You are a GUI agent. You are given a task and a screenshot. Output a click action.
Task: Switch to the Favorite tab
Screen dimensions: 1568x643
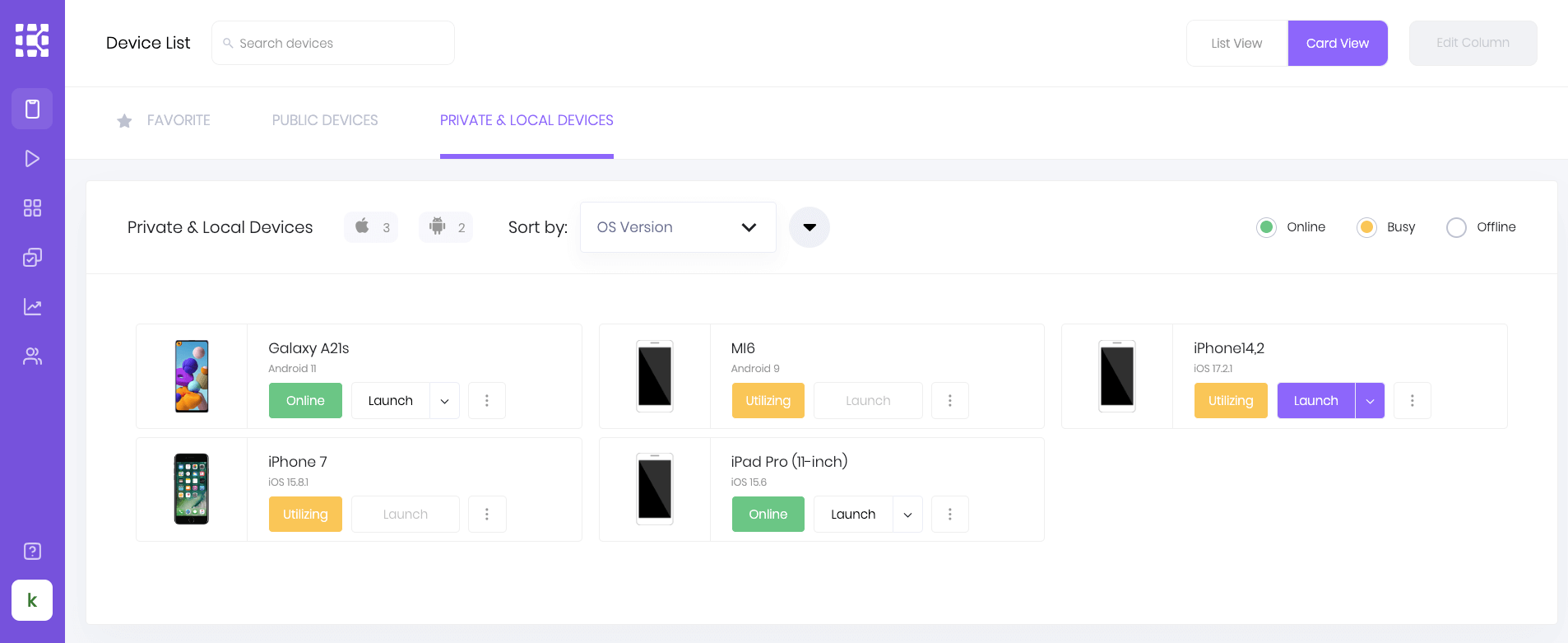pos(164,121)
